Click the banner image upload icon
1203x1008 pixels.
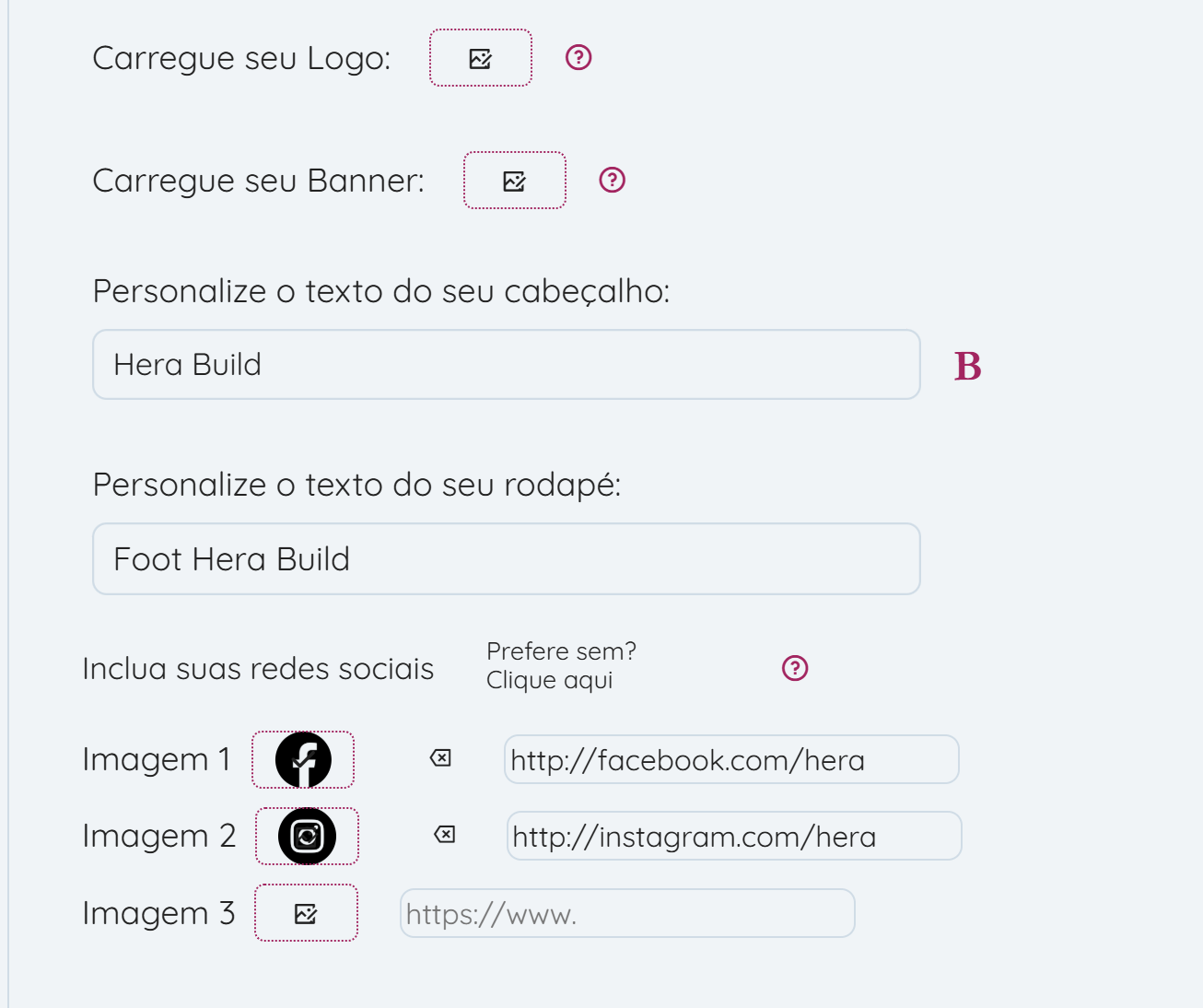coord(515,181)
